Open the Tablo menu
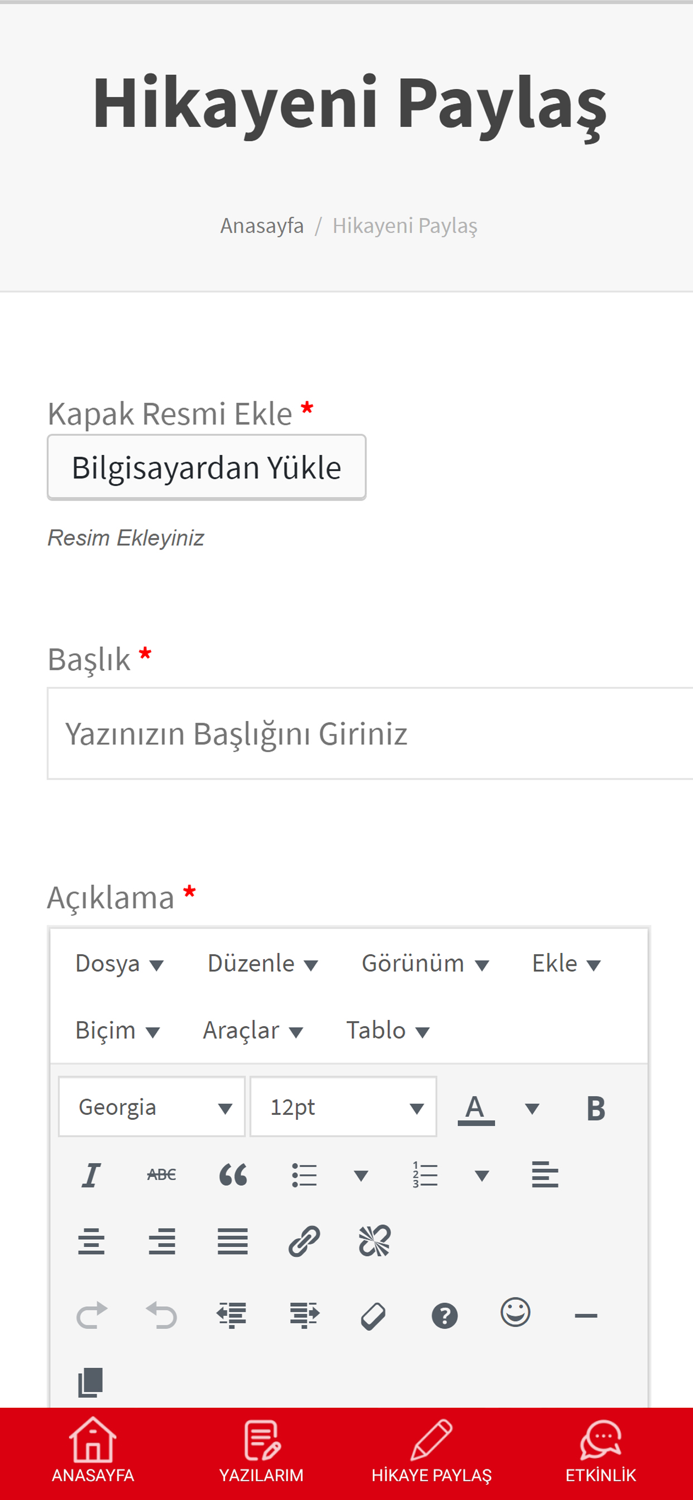Screen dimensions: 693x1500 389,1029
